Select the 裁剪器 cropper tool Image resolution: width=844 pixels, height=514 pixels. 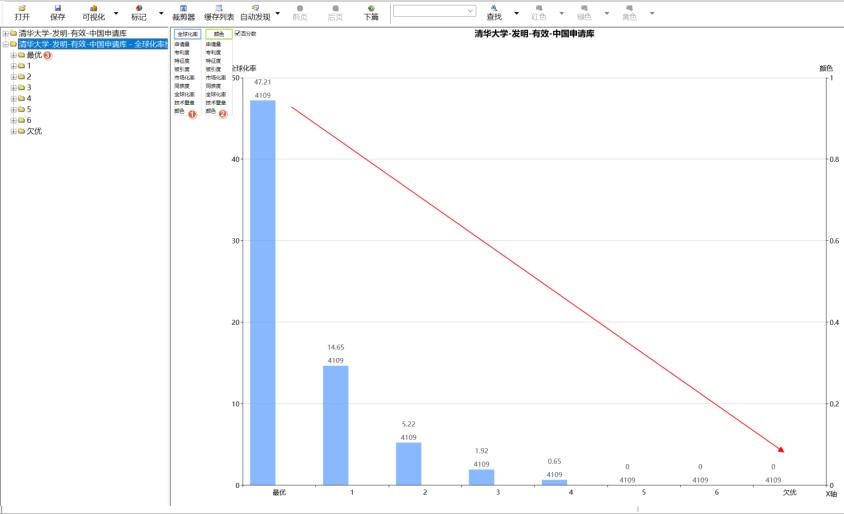(183, 12)
